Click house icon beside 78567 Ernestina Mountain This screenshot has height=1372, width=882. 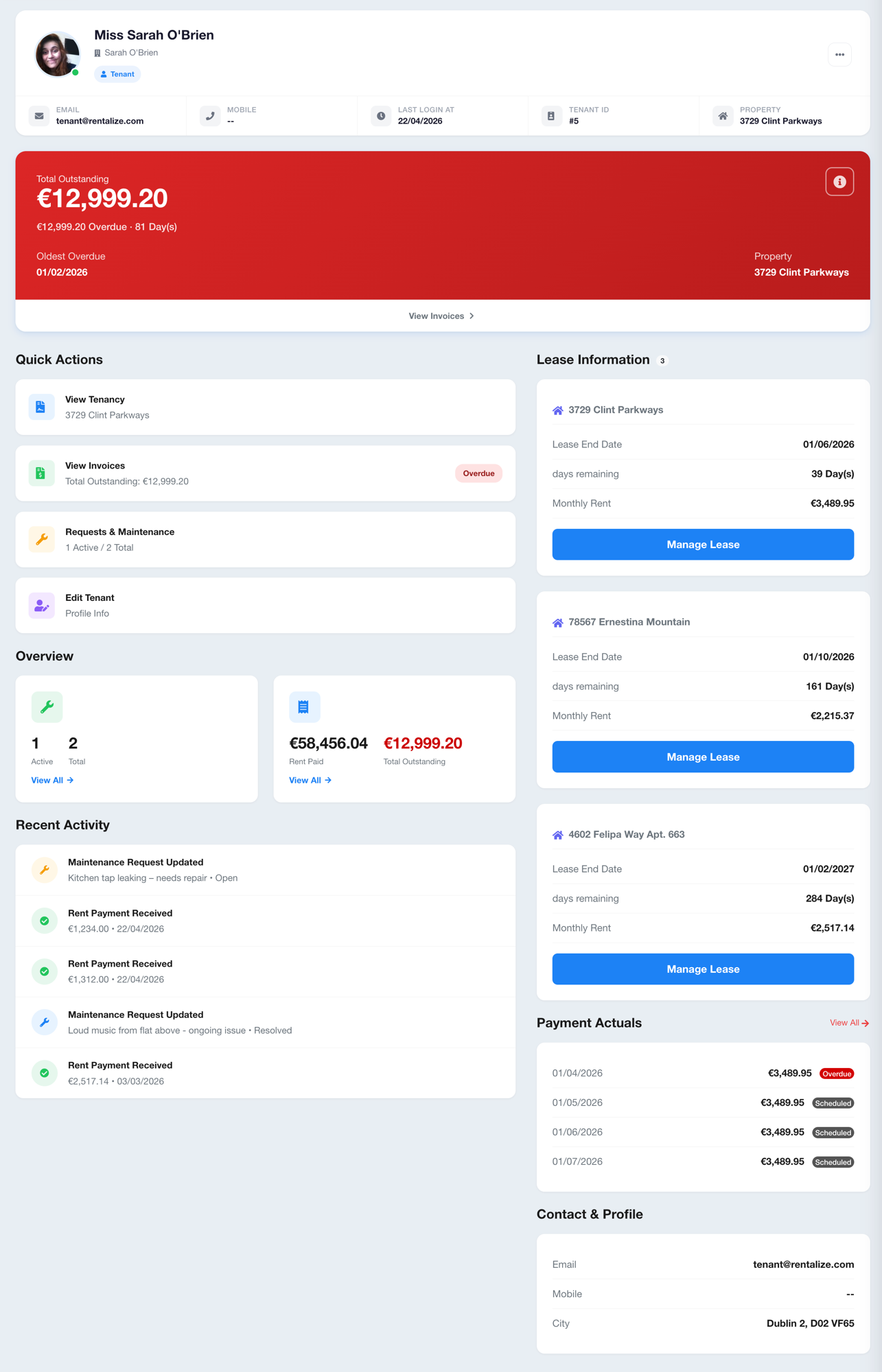[558, 622]
